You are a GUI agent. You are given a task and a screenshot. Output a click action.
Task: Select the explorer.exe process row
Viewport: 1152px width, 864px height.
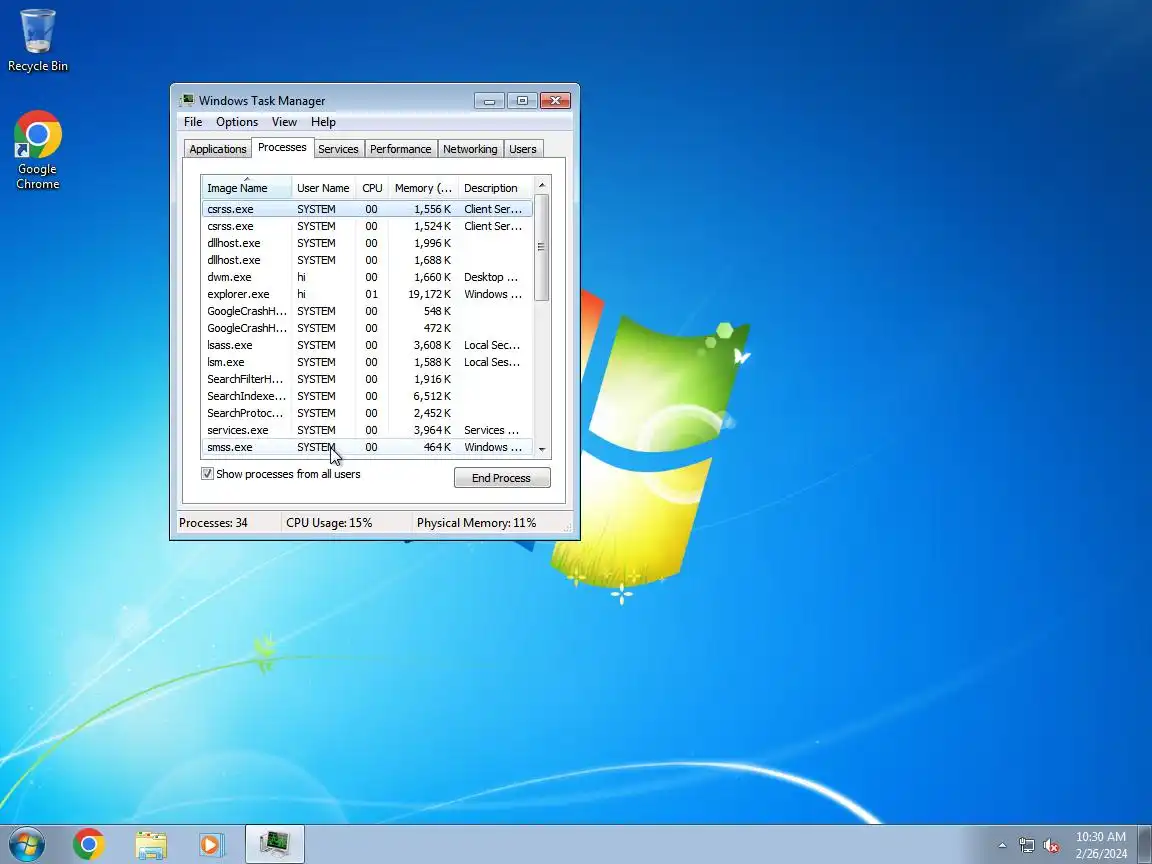[x=367, y=294]
